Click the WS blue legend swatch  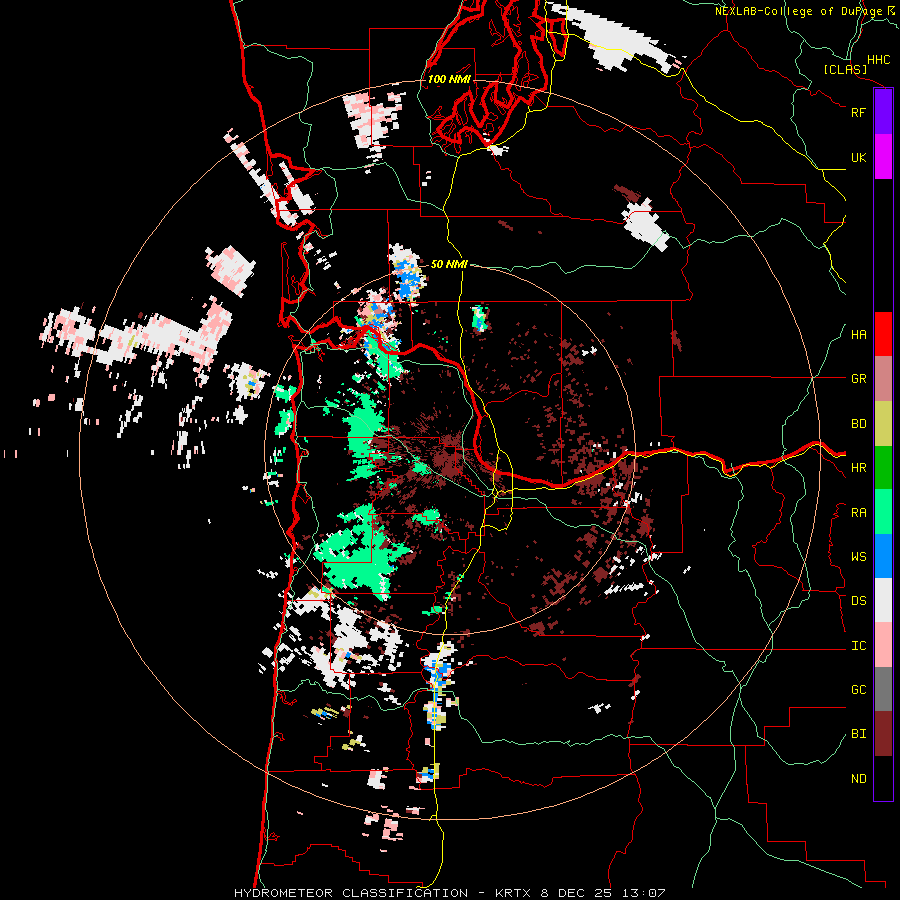point(883,556)
